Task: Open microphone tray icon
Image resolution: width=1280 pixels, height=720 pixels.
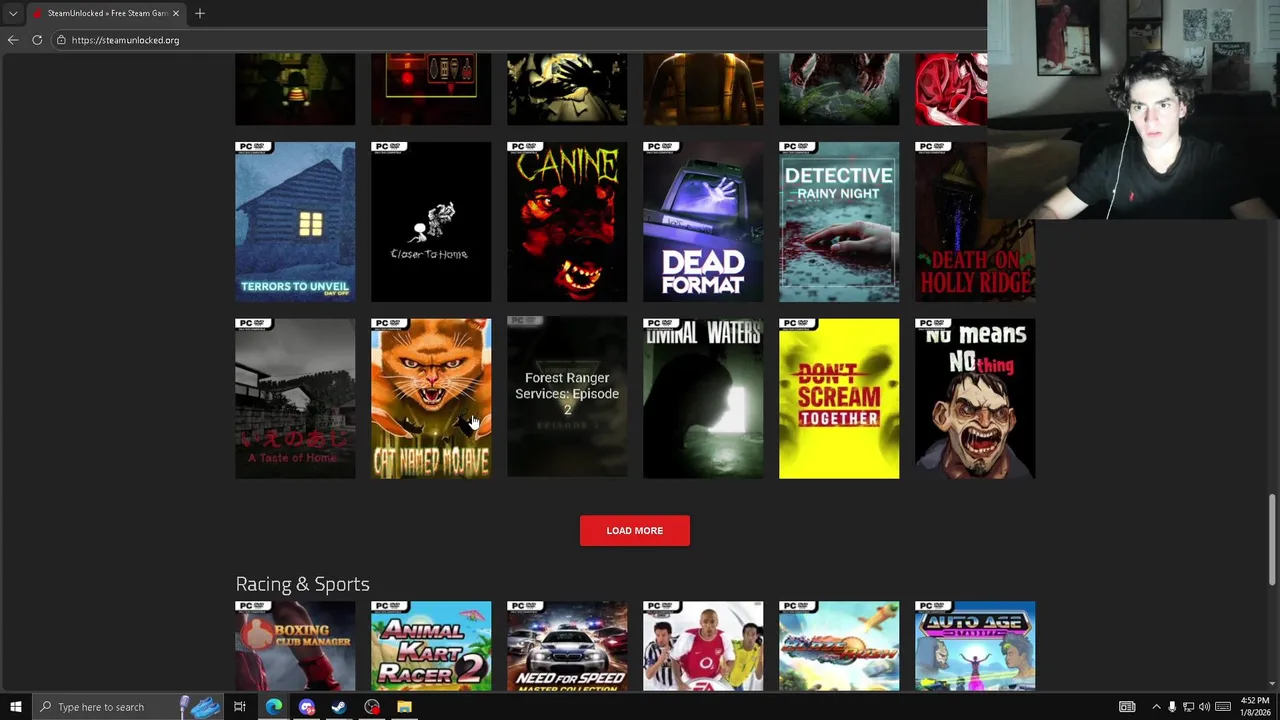Action: [x=1172, y=707]
